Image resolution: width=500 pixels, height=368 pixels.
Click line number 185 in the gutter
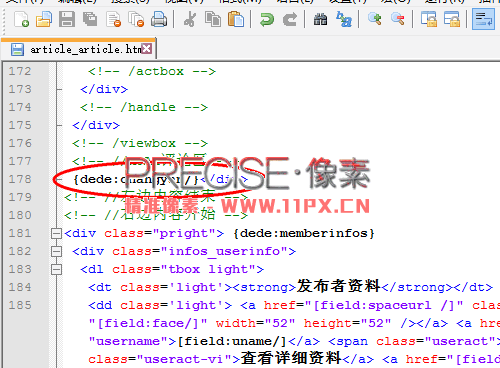20,305
